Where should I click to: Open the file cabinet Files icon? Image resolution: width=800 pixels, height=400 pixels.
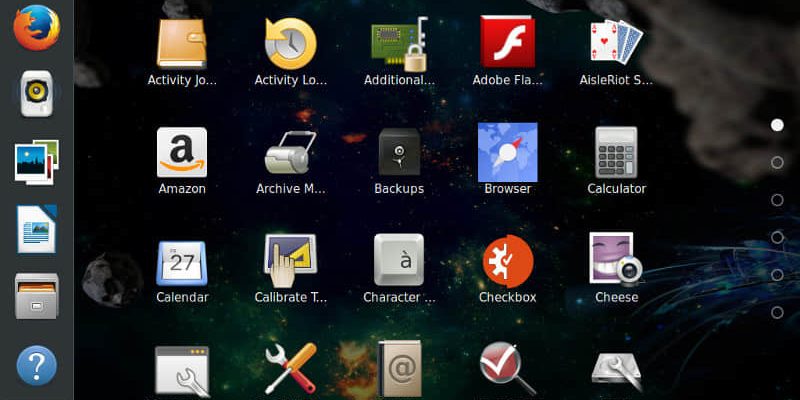click(x=37, y=296)
